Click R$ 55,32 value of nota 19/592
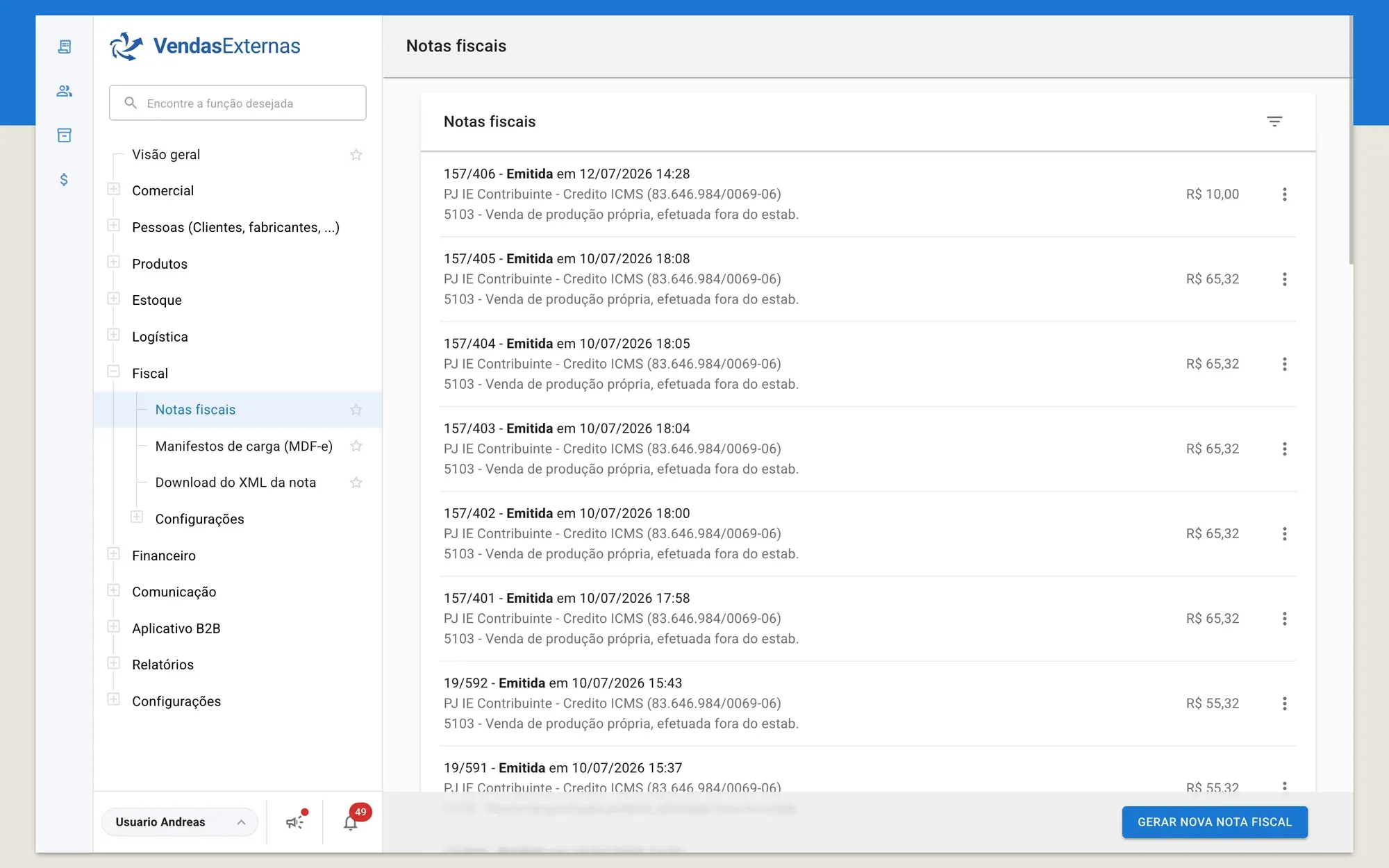Screen dimensions: 1389x868 coord(1213,703)
